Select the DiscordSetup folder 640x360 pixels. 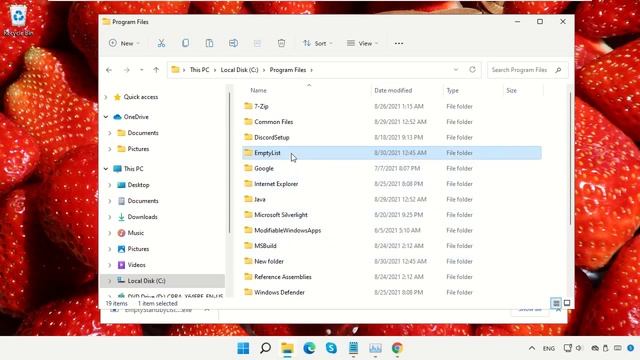(x=392, y=137)
